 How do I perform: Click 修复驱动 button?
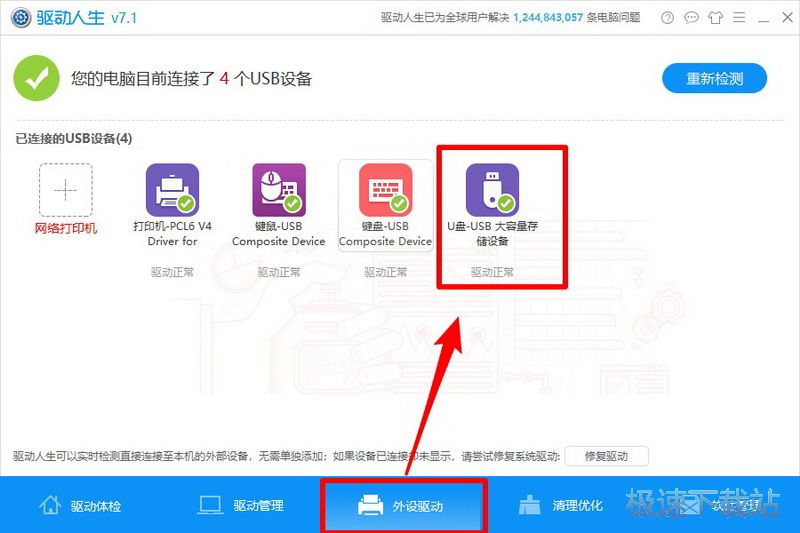[x=607, y=456]
